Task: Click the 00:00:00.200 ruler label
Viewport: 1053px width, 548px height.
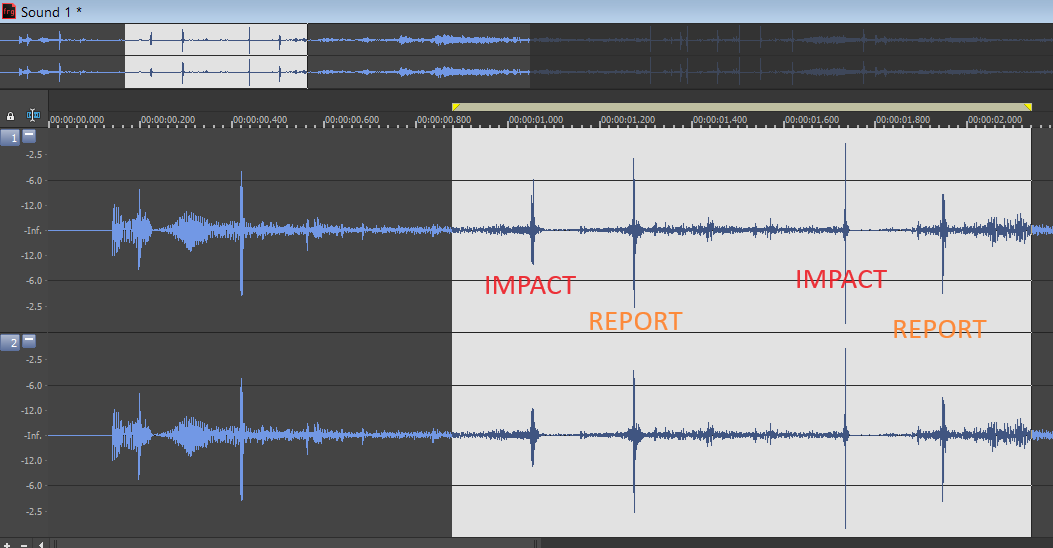Action: pos(169,120)
